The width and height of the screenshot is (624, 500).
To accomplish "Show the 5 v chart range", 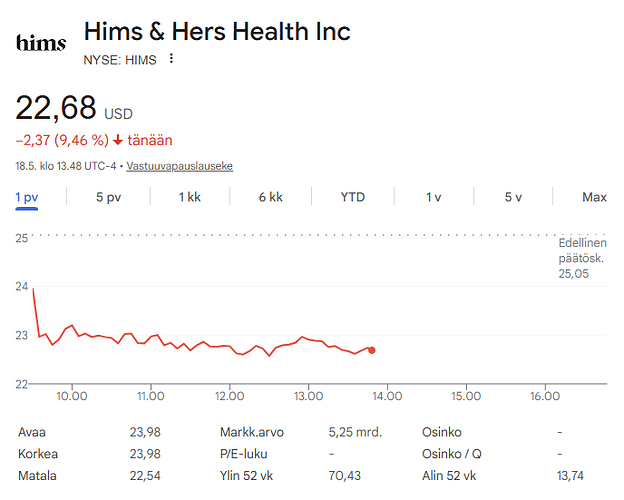I will click(513, 197).
